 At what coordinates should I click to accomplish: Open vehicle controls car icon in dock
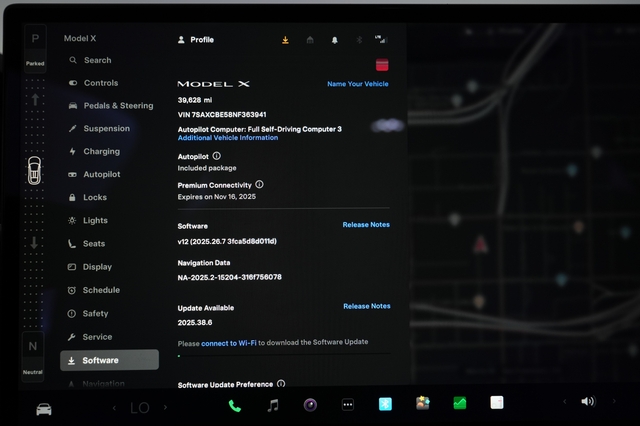point(44,408)
